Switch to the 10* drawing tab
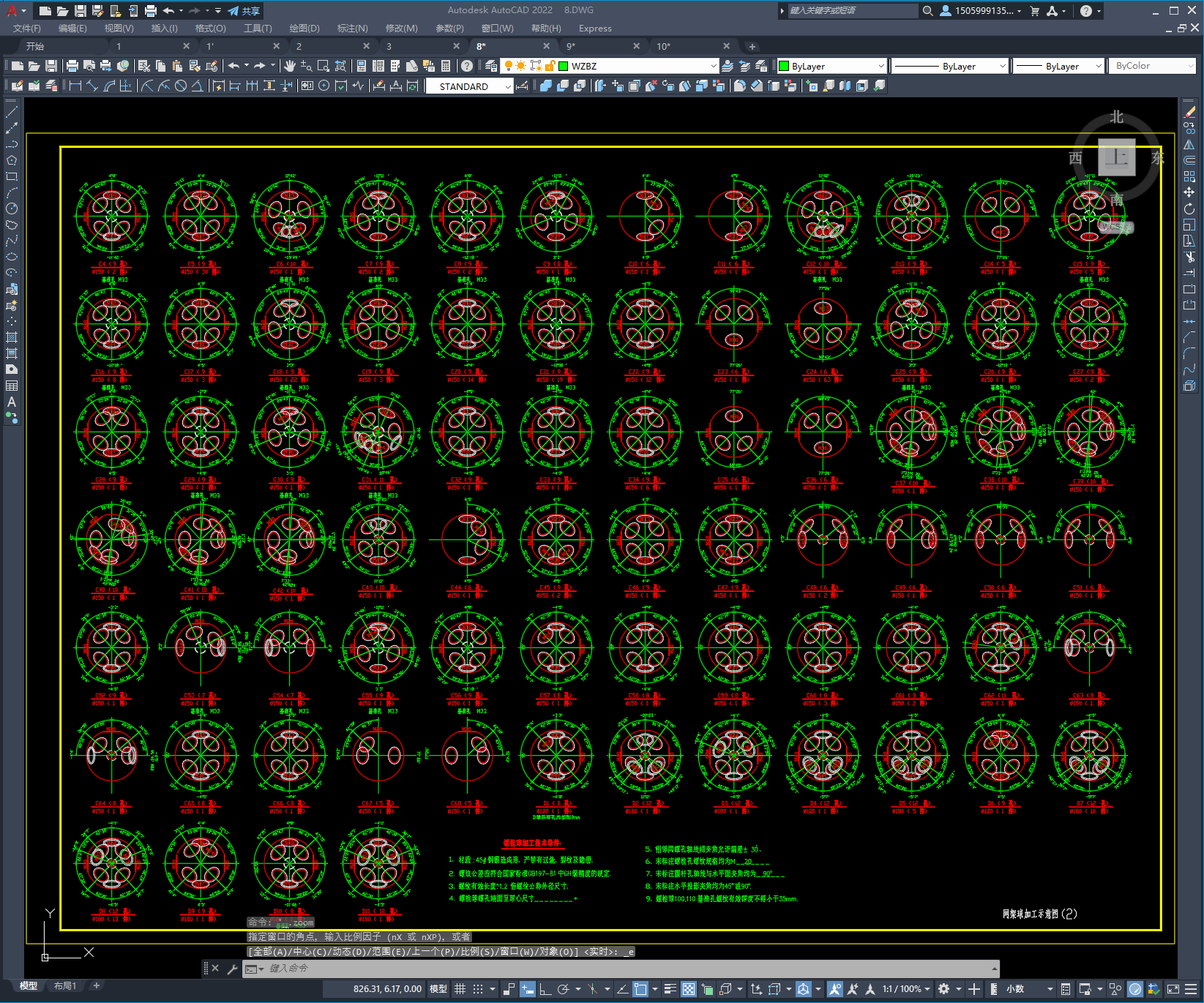This screenshot has width=1204, height=1003. [663, 46]
